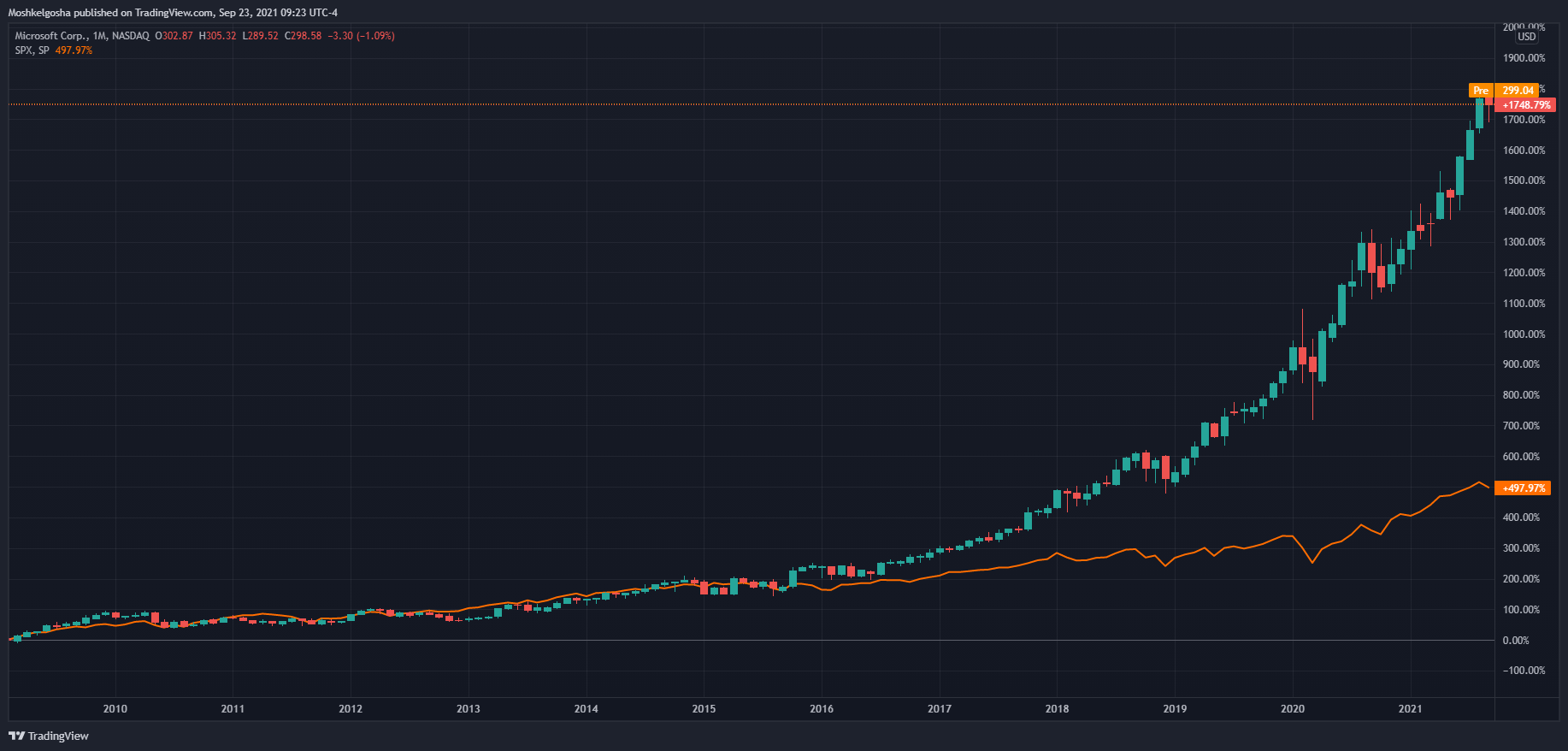Click the published-on TradingView.com header text
Screen dimensions: 1568x751
click(x=173, y=13)
